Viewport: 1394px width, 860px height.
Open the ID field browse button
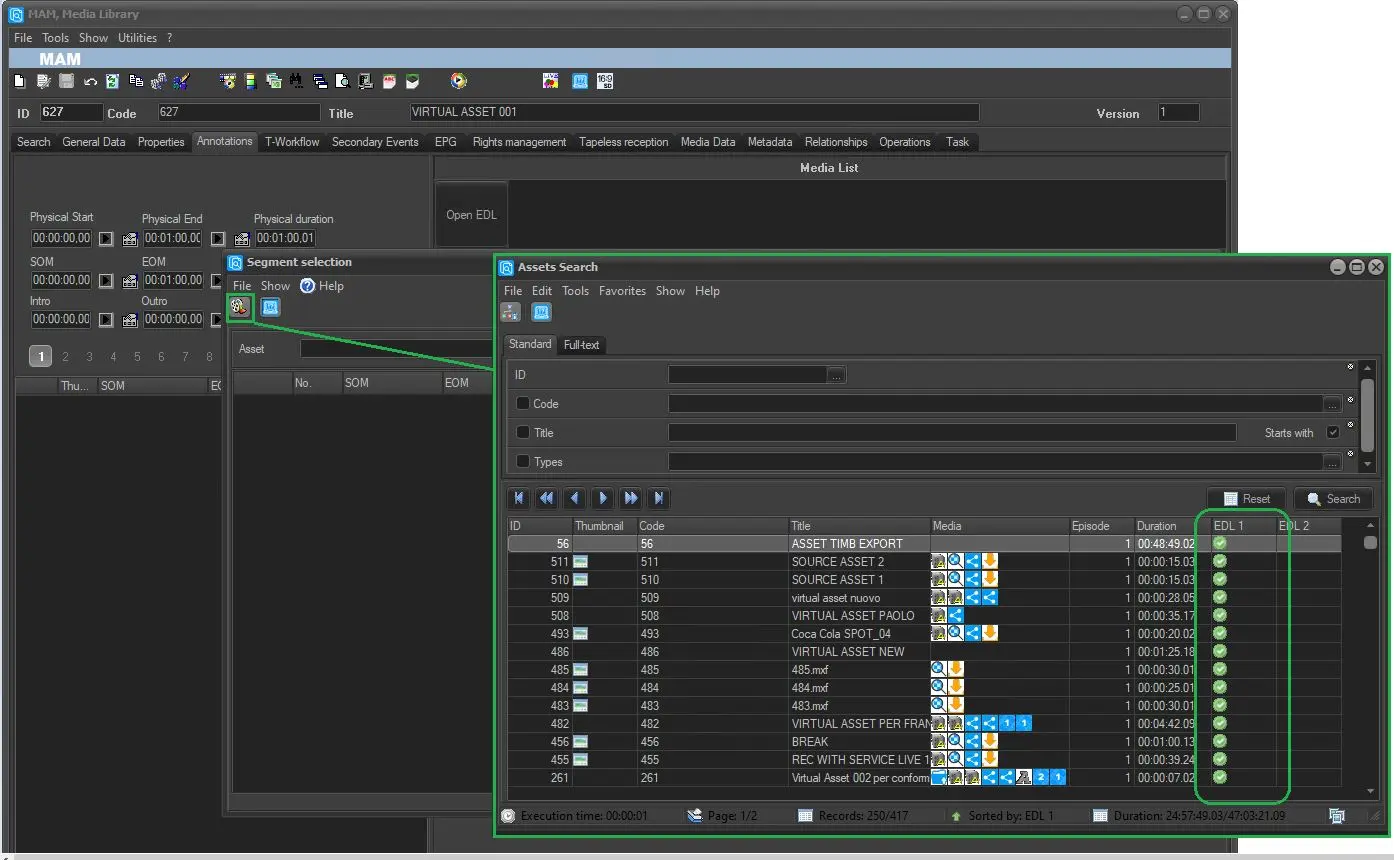tap(837, 375)
